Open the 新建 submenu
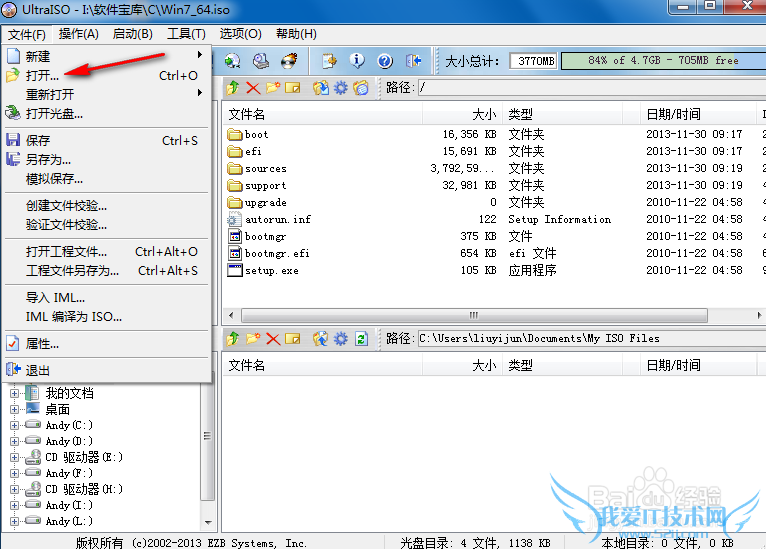The image size is (766, 549). (x=106, y=56)
